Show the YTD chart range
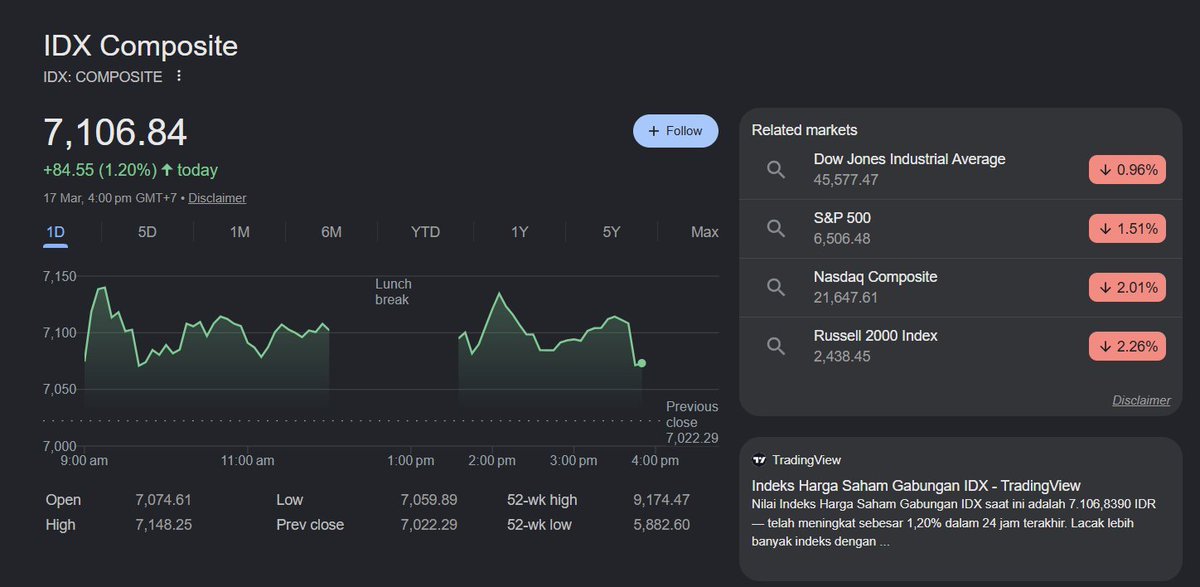The image size is (1200, 587). click(425, 232)
